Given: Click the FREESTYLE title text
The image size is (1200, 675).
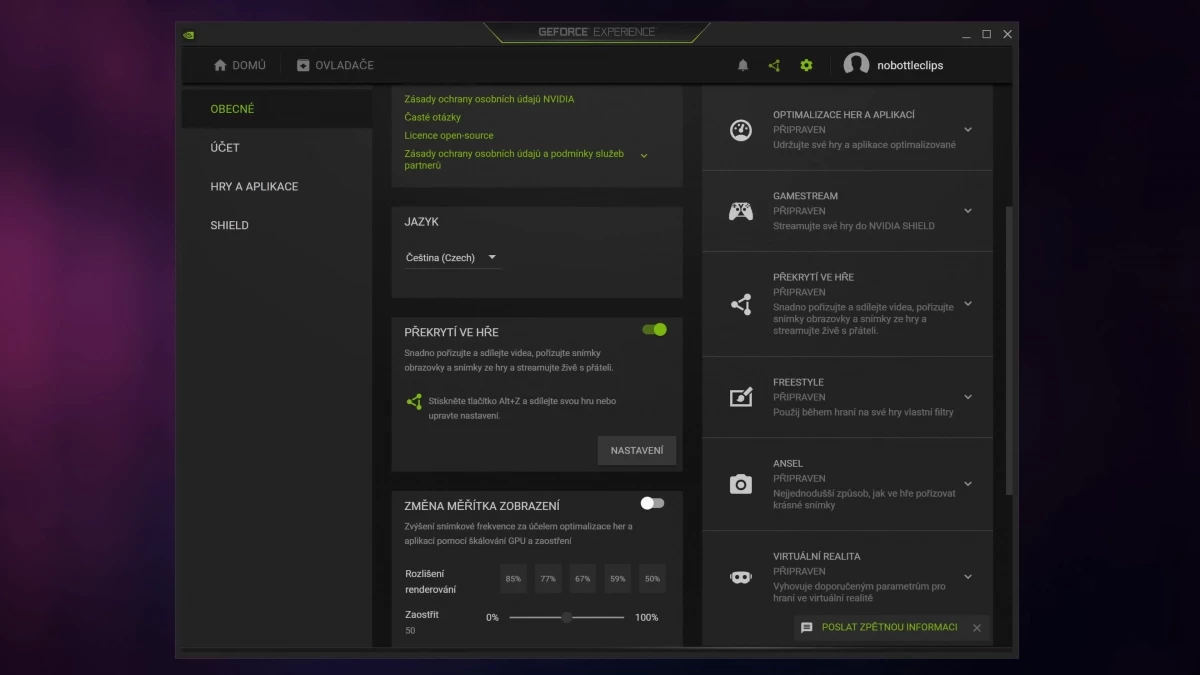Looking at the screenshot, I should (798, 382).
